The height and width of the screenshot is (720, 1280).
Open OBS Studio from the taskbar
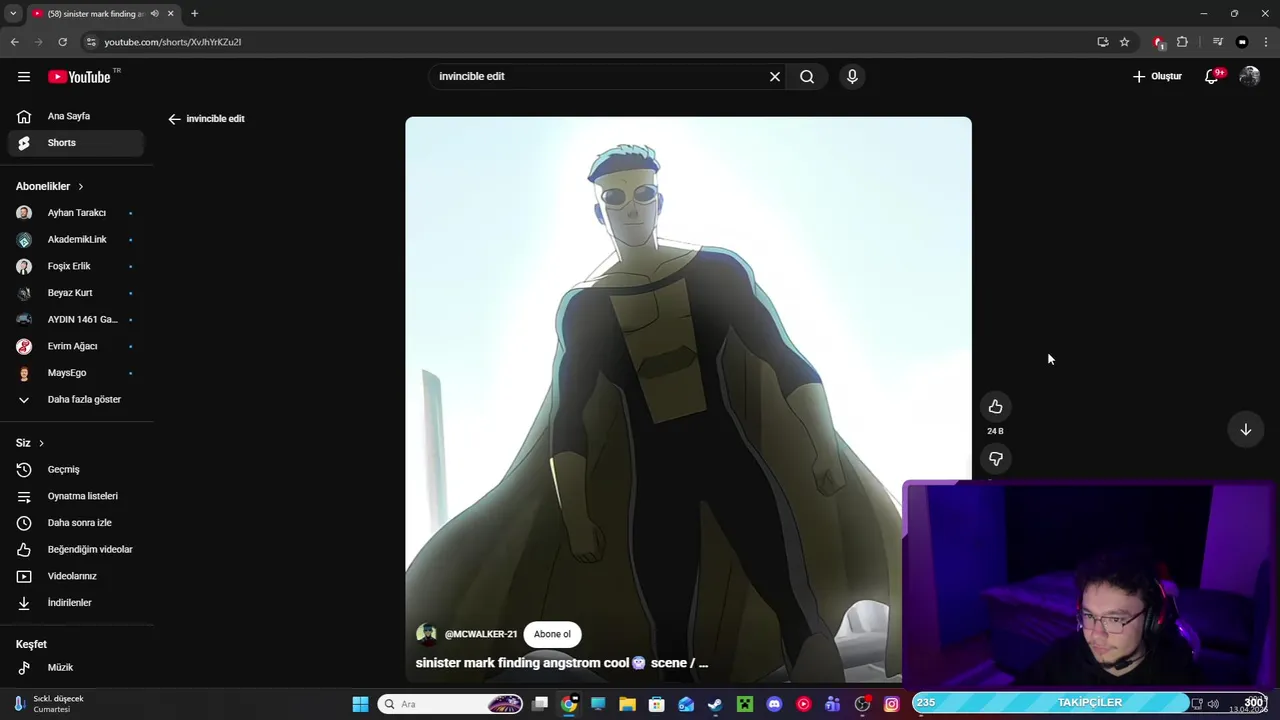[x=863, y=704]
